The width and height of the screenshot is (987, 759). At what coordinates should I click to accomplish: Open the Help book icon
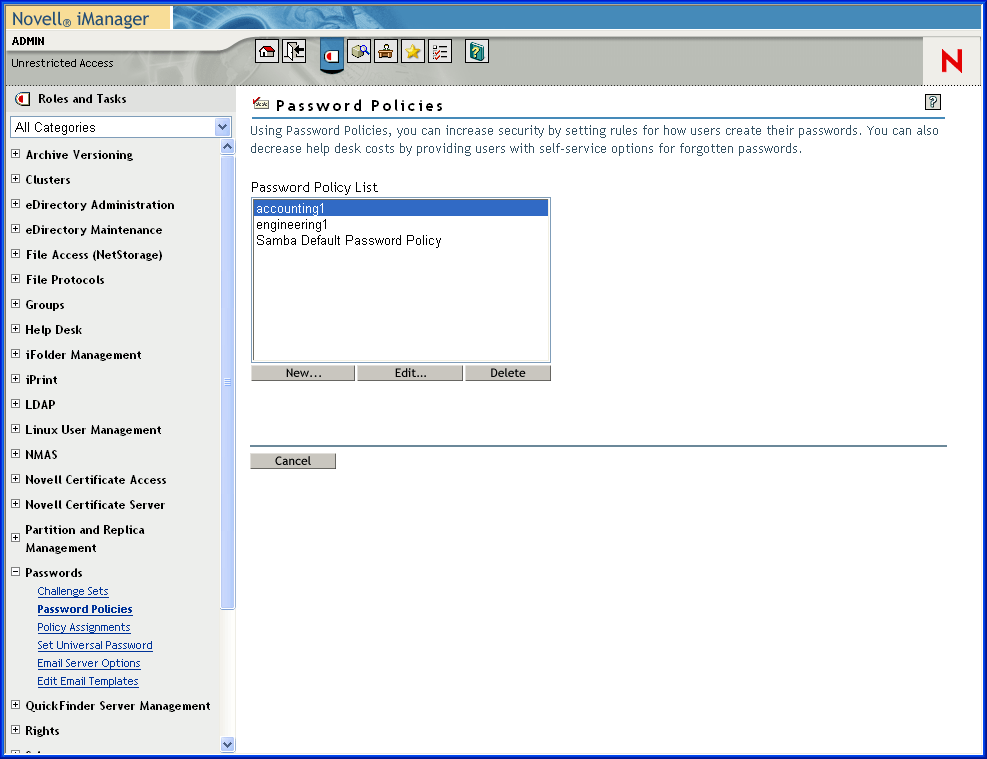pyautogui.click(x=477, y=52)
